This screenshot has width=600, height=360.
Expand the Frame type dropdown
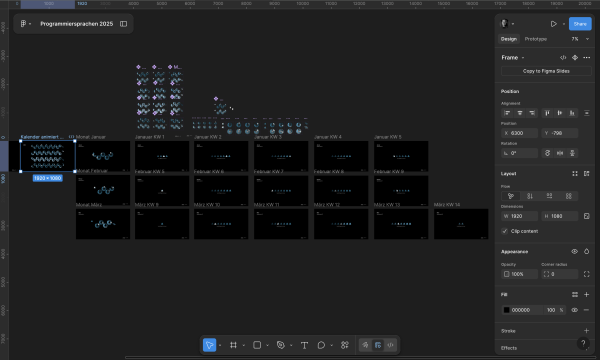point(513,57)
